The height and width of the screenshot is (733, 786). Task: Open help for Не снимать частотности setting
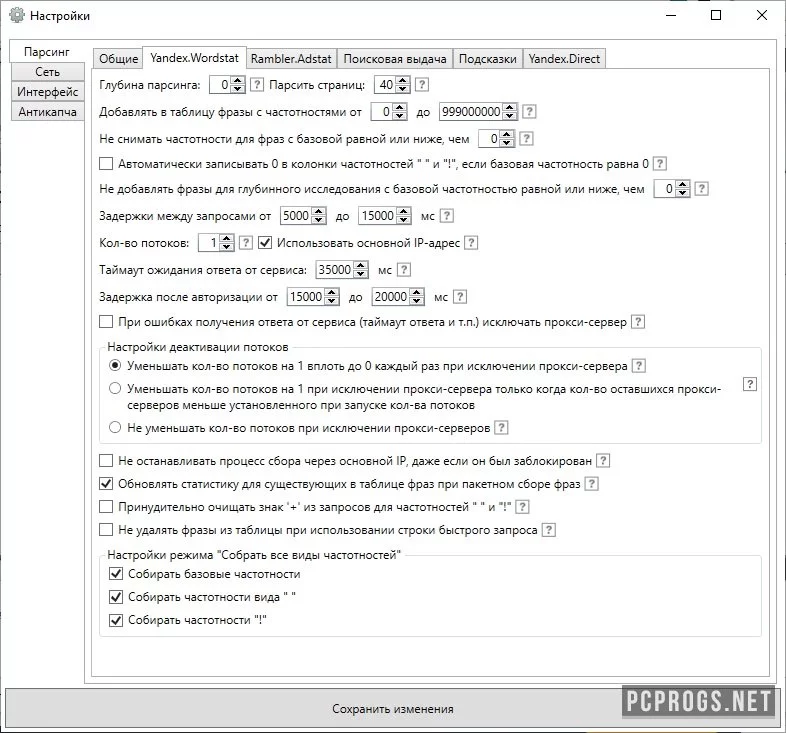(526, 138)
